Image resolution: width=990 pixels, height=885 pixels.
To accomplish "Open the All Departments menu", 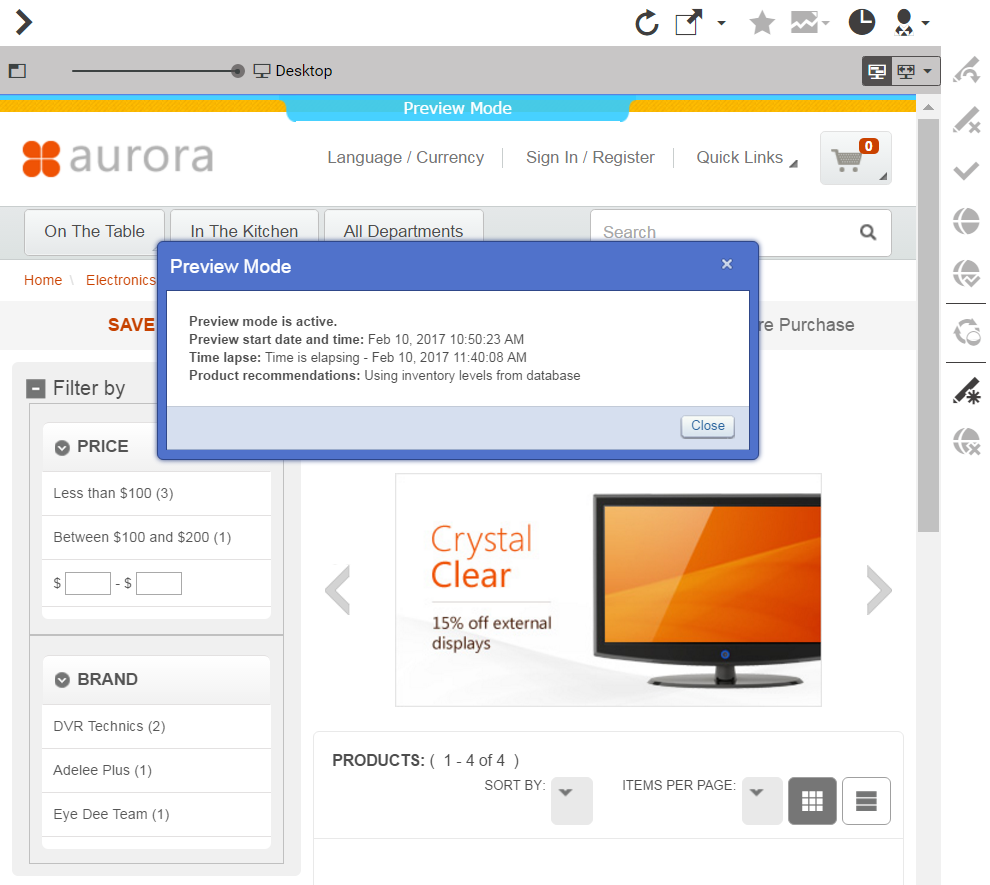I will coord(403,231).
